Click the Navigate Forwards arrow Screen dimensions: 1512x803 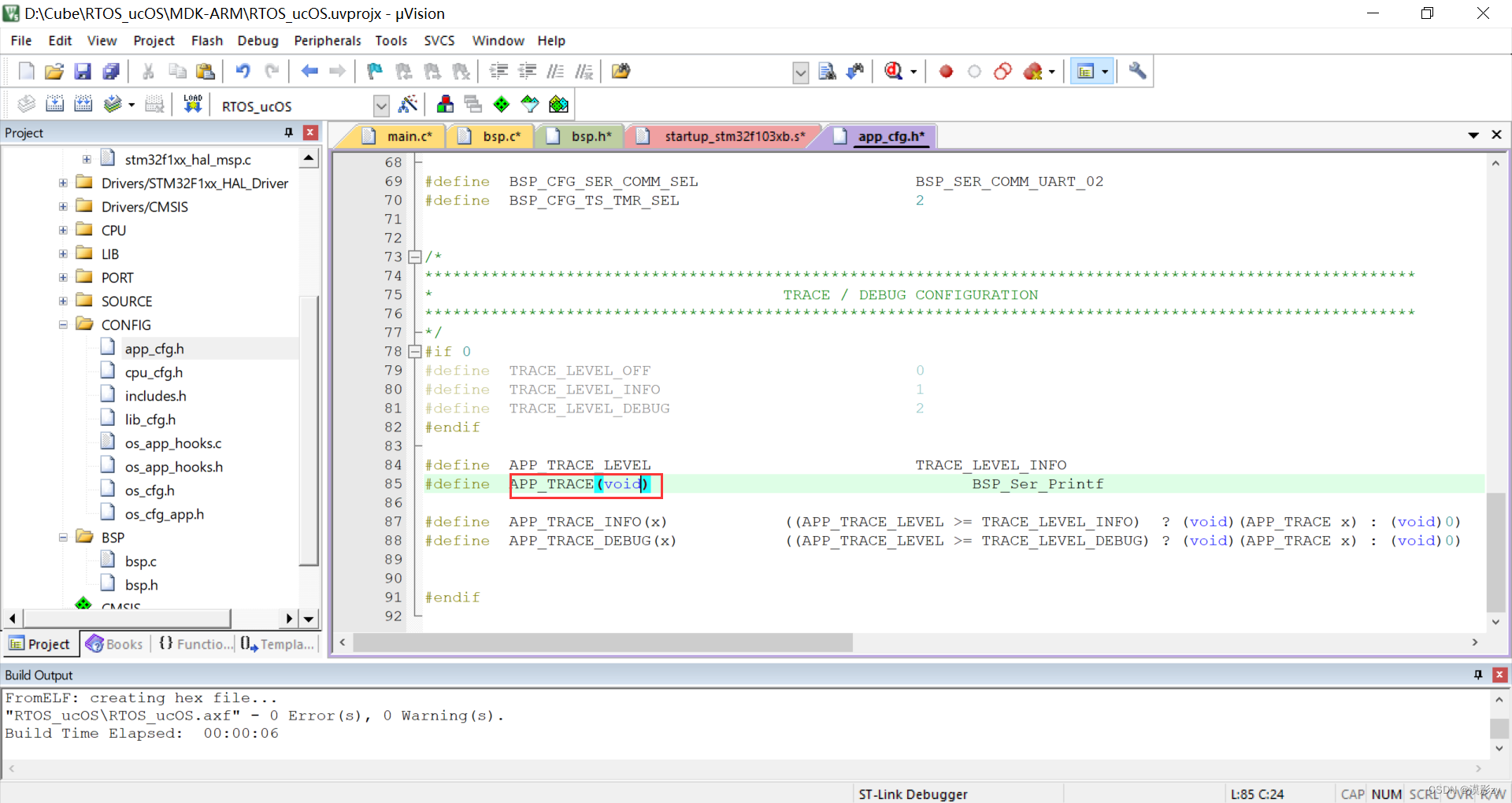point(338,72)
